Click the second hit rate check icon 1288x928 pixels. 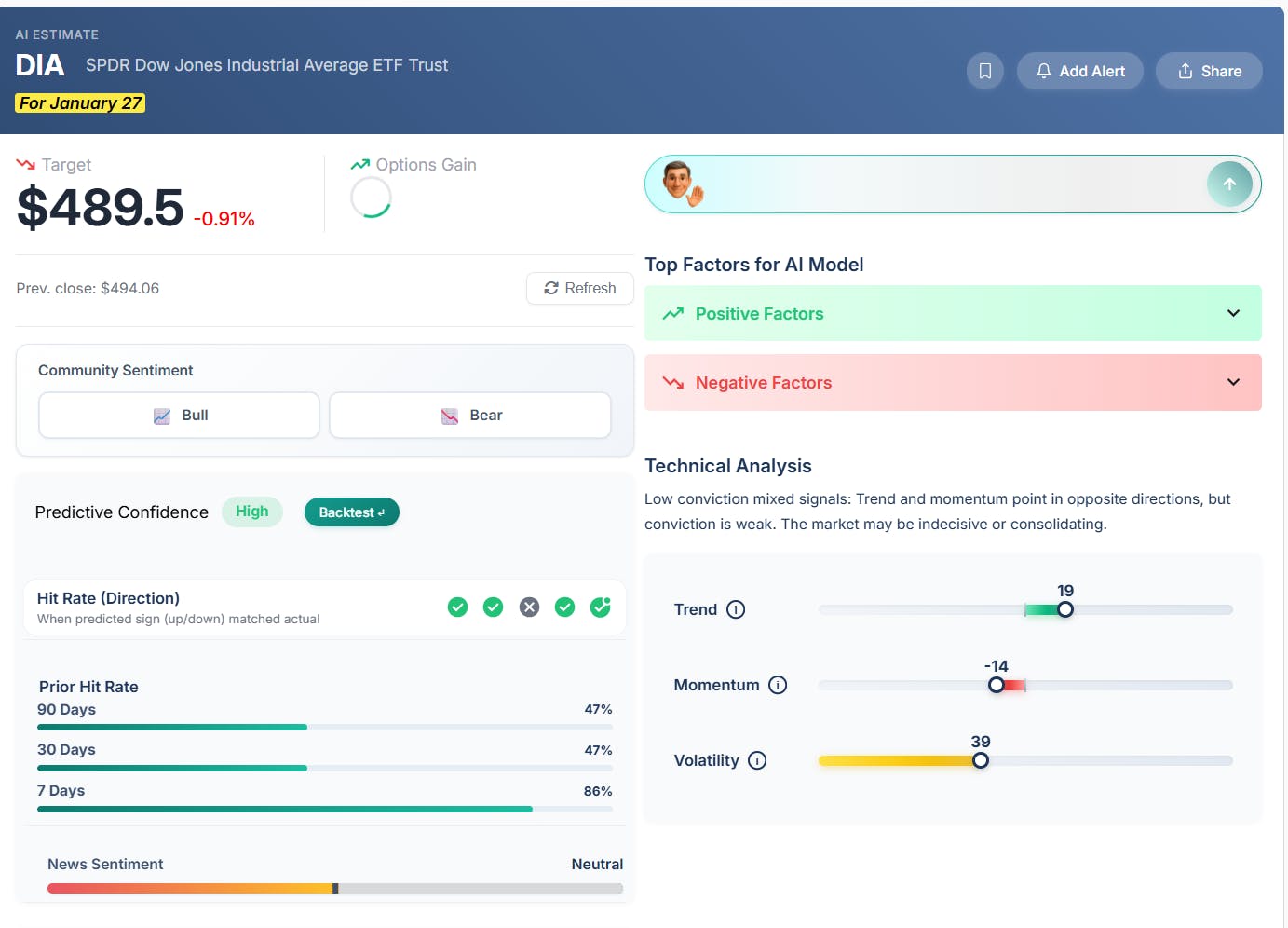494,607
